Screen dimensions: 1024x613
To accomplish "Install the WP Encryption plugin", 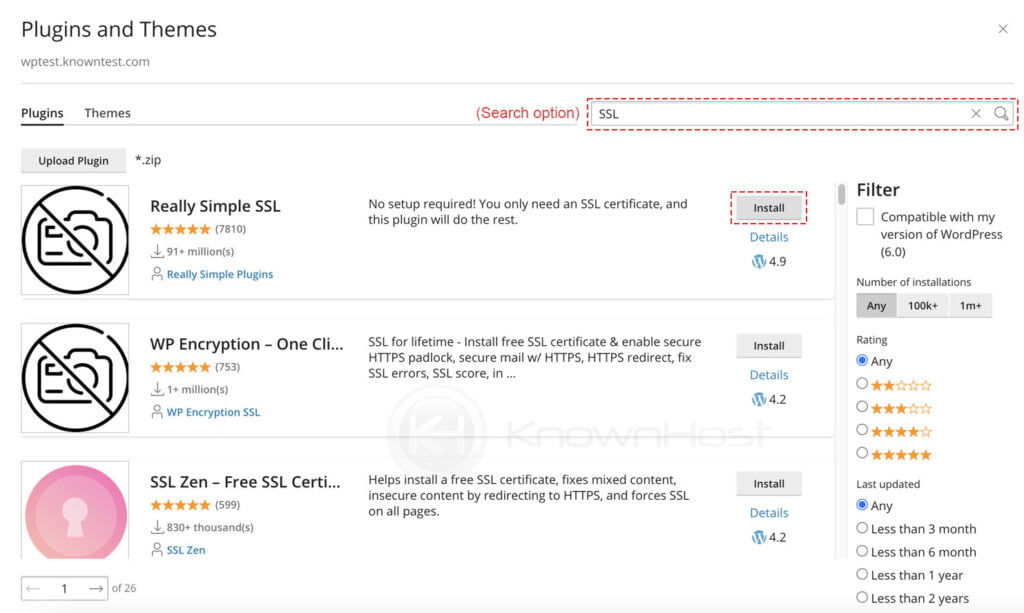I will click(769, 346).
